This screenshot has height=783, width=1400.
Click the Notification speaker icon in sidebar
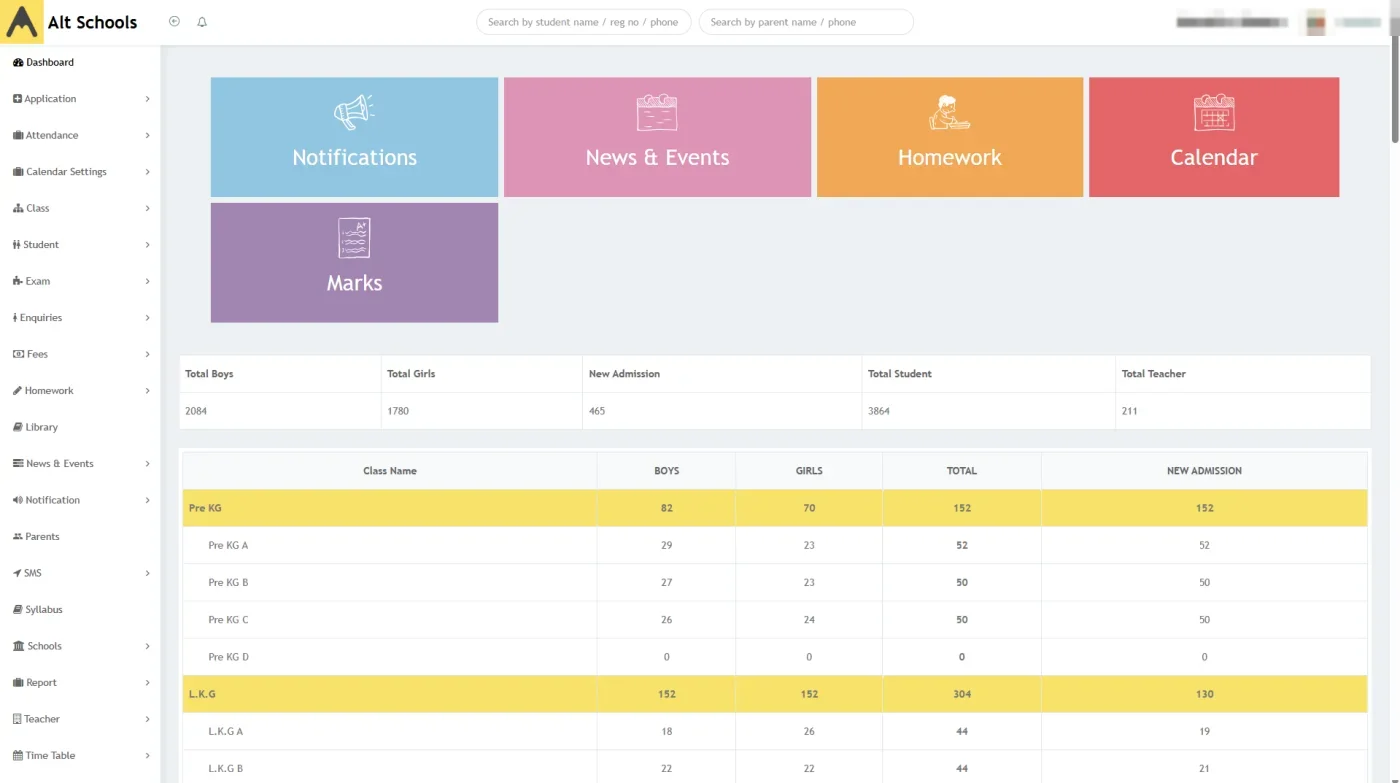[x=18, y=500]
